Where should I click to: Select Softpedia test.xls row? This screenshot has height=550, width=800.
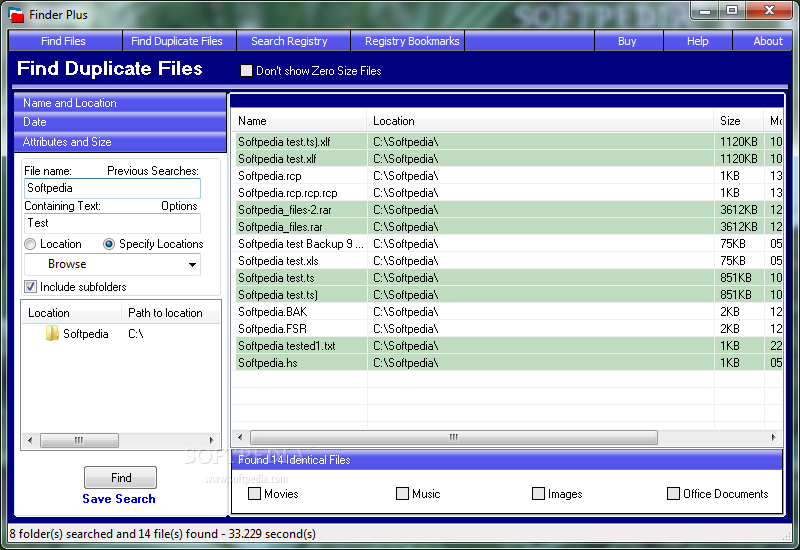pyautogui.click(x=509, y=261)
